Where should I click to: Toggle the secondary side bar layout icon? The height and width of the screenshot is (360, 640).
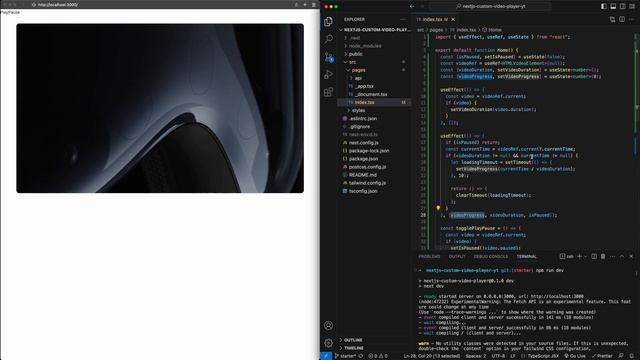coord(622,6)
